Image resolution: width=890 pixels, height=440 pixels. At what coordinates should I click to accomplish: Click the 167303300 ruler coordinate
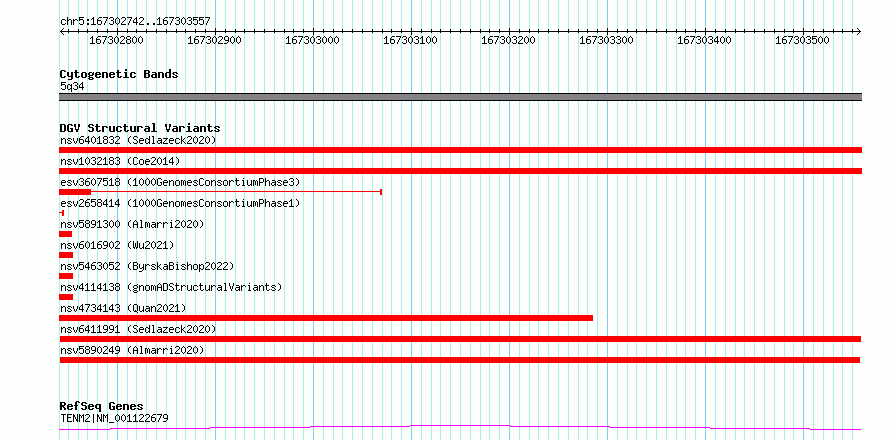tap(606, 41)
